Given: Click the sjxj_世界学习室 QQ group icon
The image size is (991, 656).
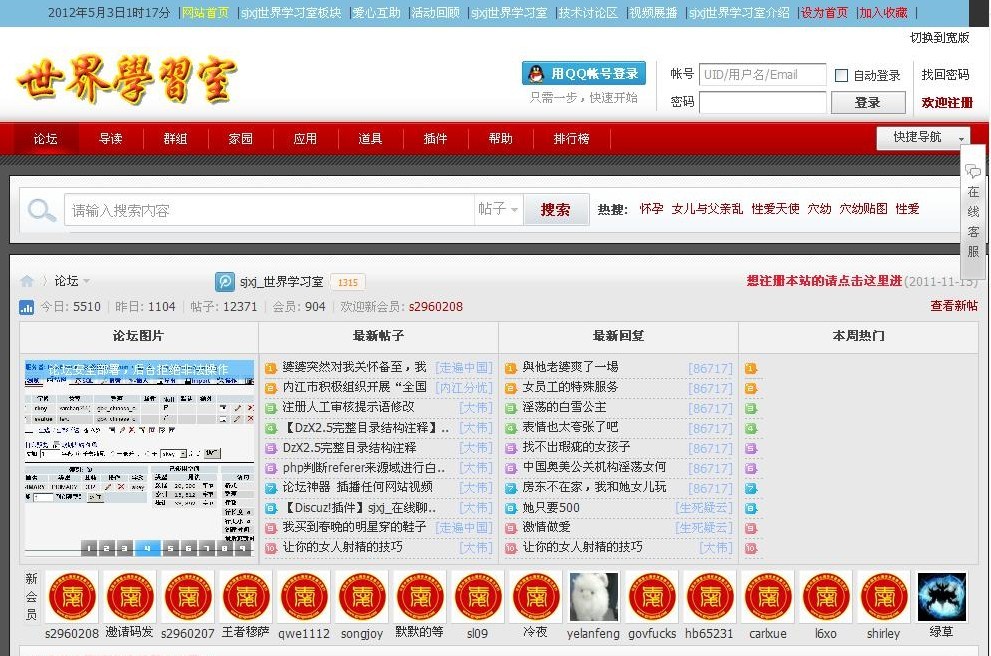Looking at the screenshot, I should pos(223,281).
